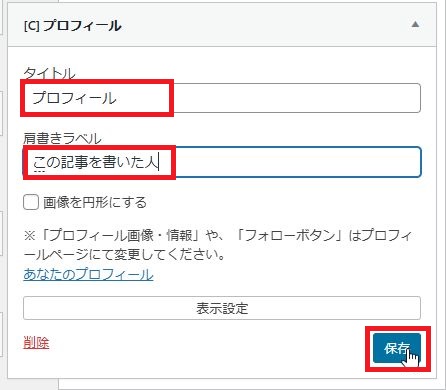Open the あなたのプロフィール link
The width and height of the screenshot is (446, 390).
[88, 274]
